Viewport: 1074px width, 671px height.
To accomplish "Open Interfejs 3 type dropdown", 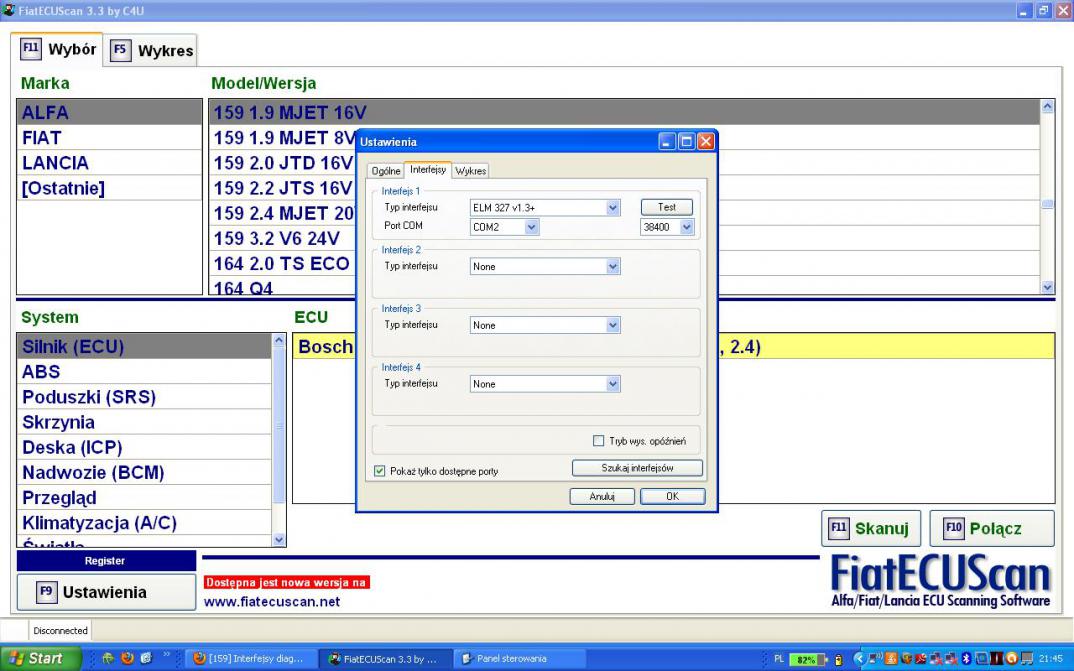I will 613,325.
